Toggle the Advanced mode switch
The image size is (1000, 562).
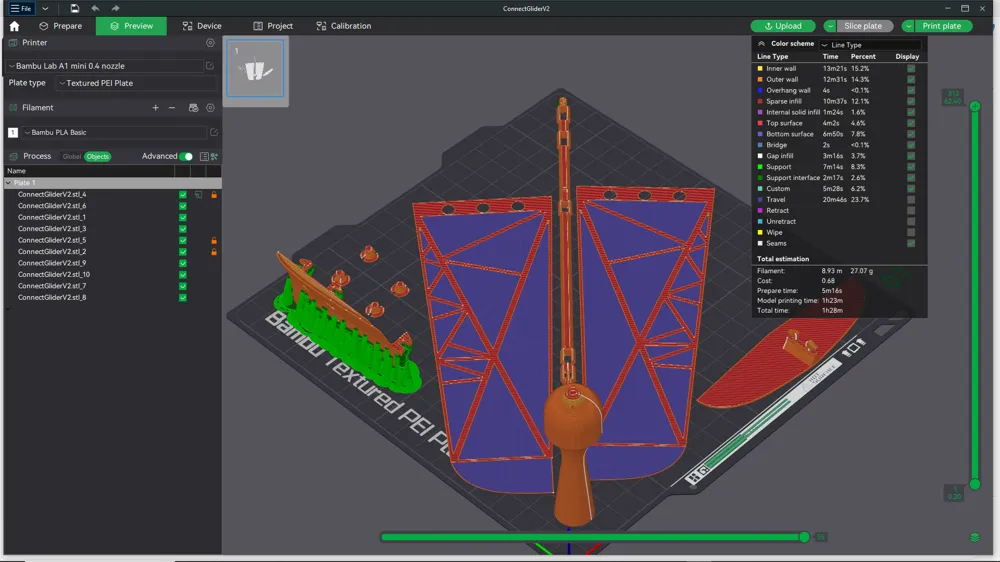point(186,156)
